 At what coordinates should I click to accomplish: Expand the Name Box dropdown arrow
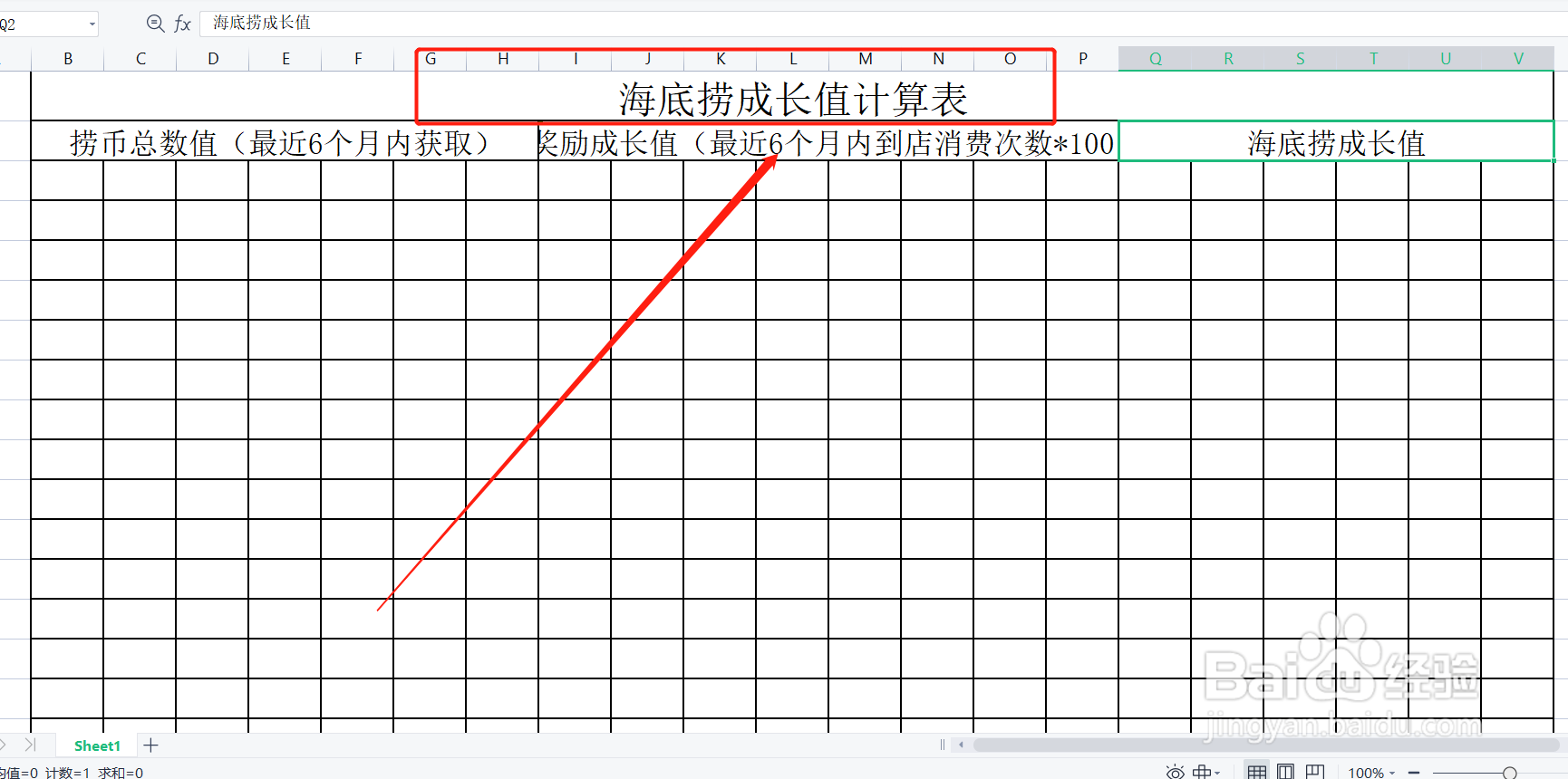click(x=92, y=24)
